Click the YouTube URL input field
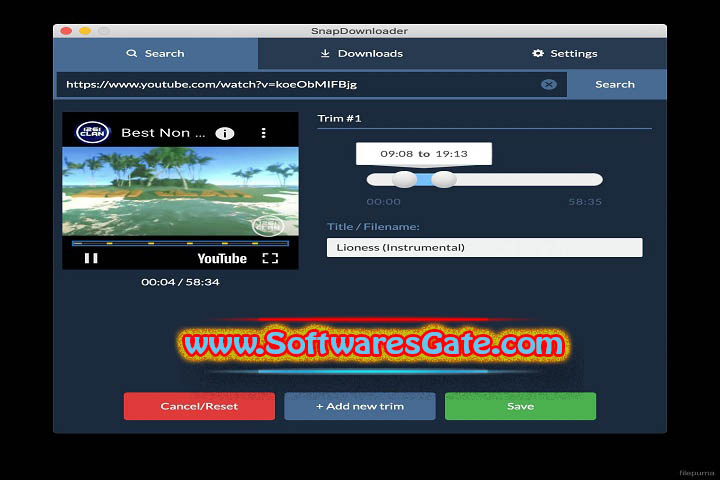The width and height of the screenshot is (720, 480). click(311, 85)
